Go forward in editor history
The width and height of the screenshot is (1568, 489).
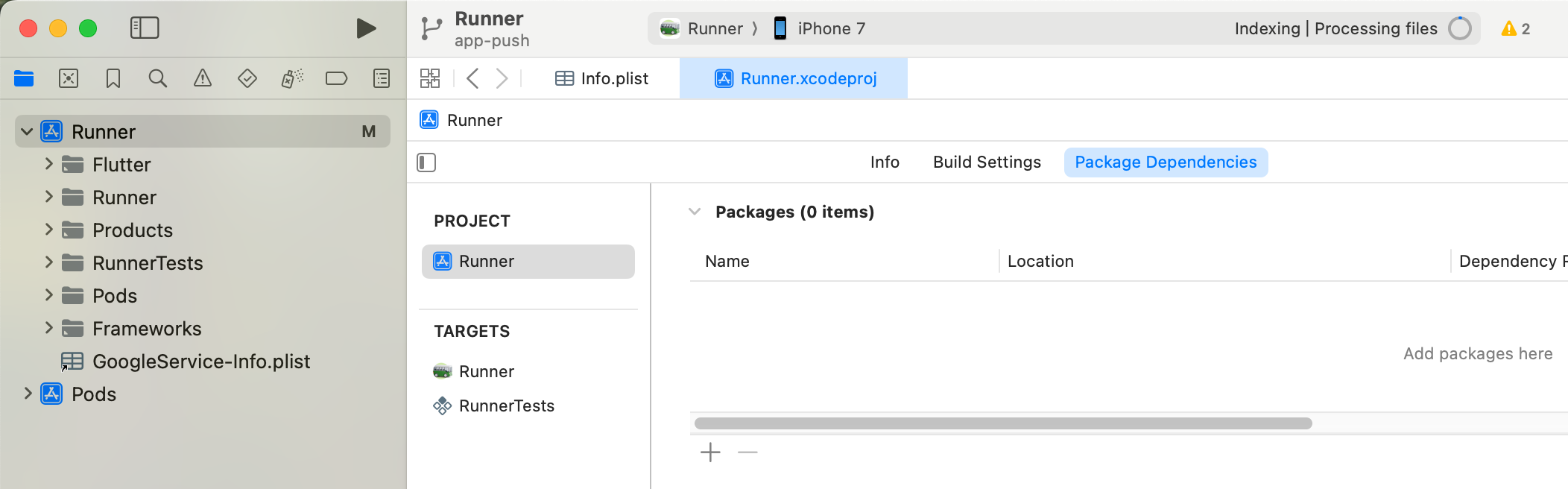pos(502,78)
